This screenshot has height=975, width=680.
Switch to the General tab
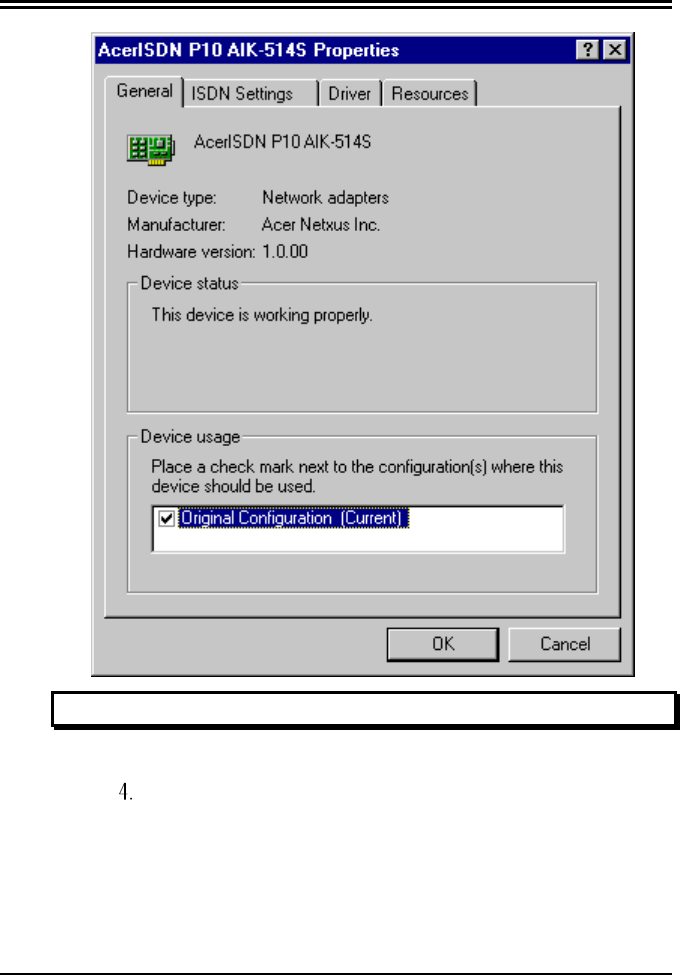144,91
